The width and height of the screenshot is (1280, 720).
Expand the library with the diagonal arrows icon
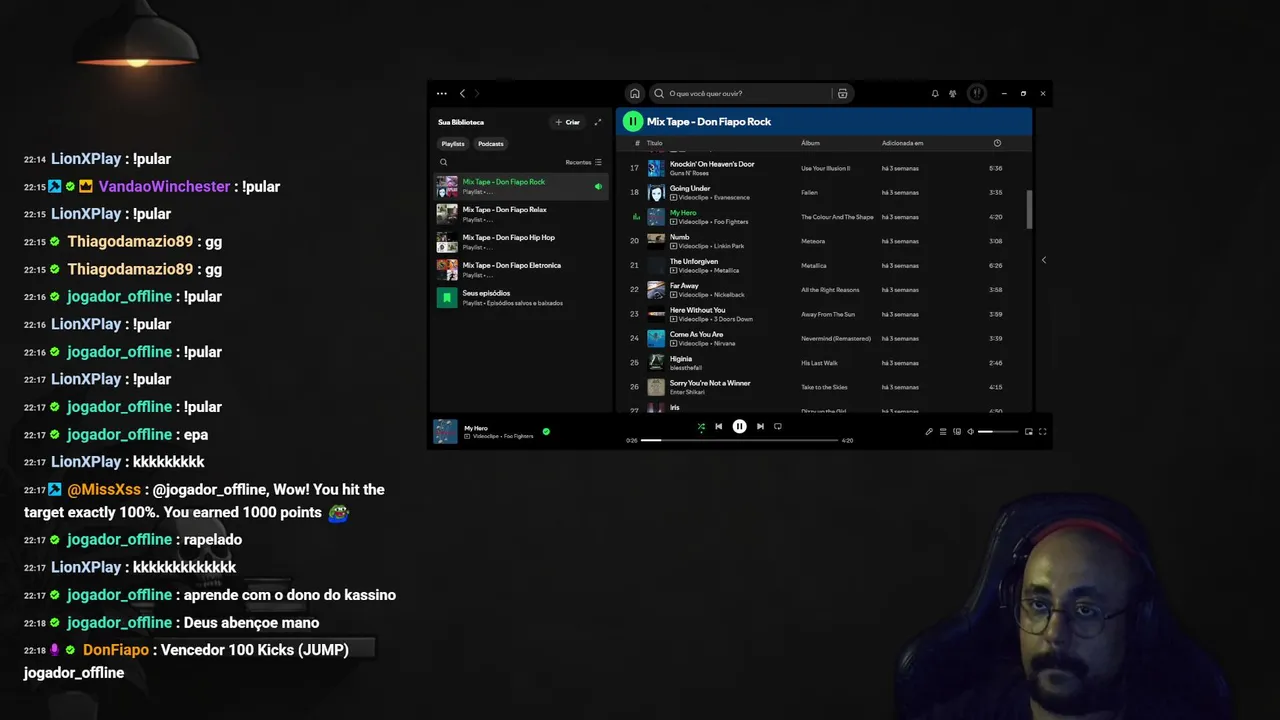pyautogui.click(x=598, y=122)
